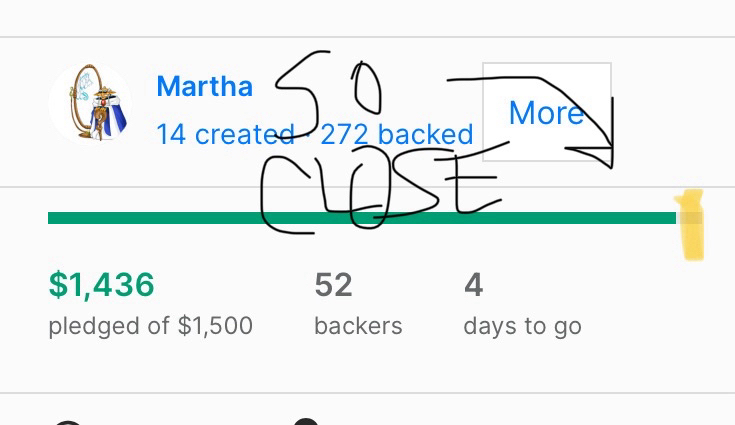Click the handwritten 'CLOSE' annotation
The width and height of the screenshot is (735, 425).
click(x=380, y=195)
